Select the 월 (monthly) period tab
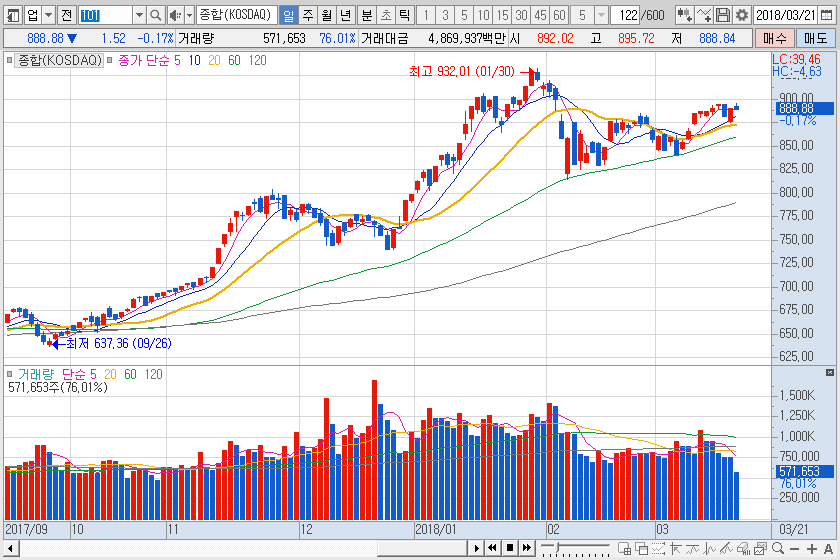The width and height of the screenshot is (840, 560). pos(326,15)
